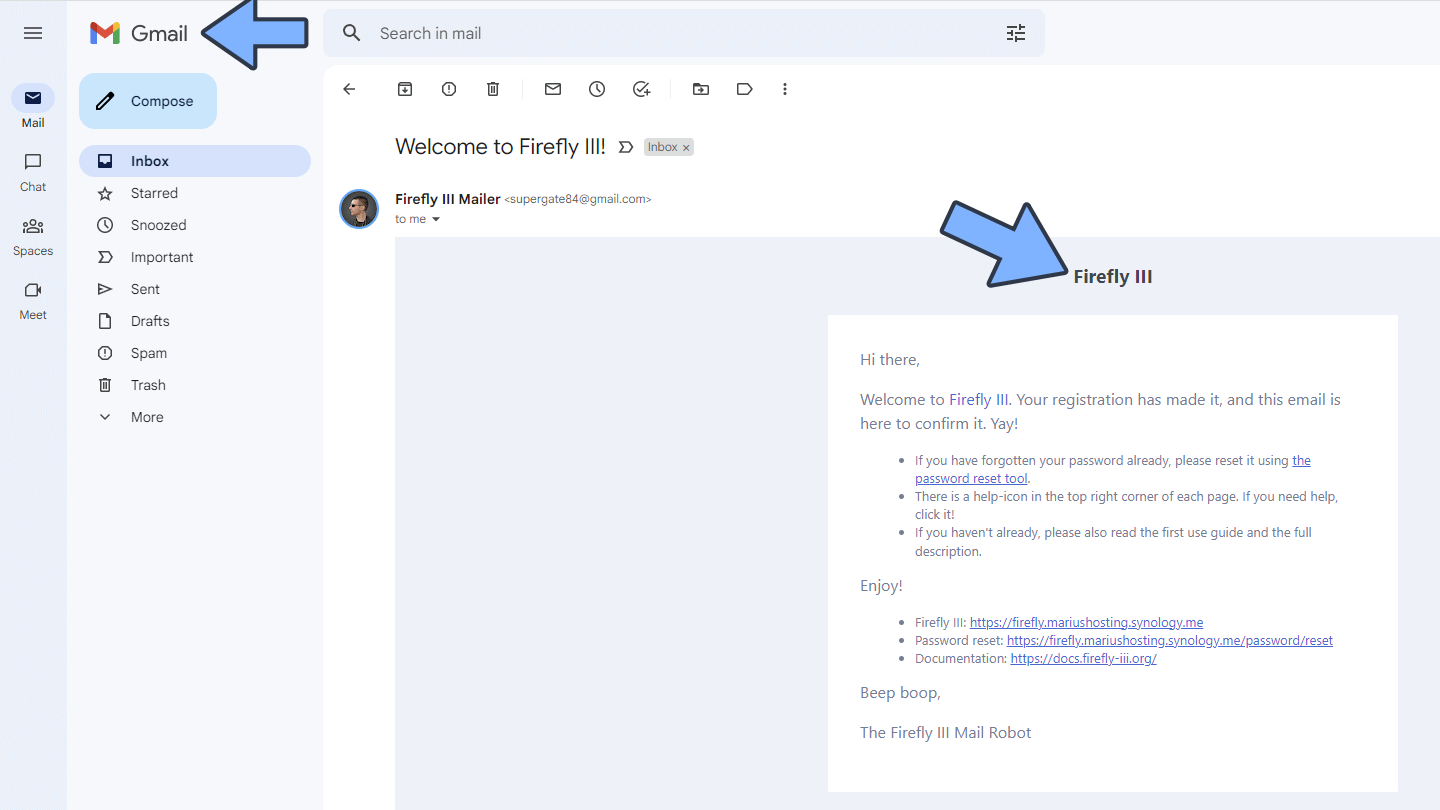Click the Compose button
The image size is (1440, 810).
pyautogui.click(x=148, y=101)
